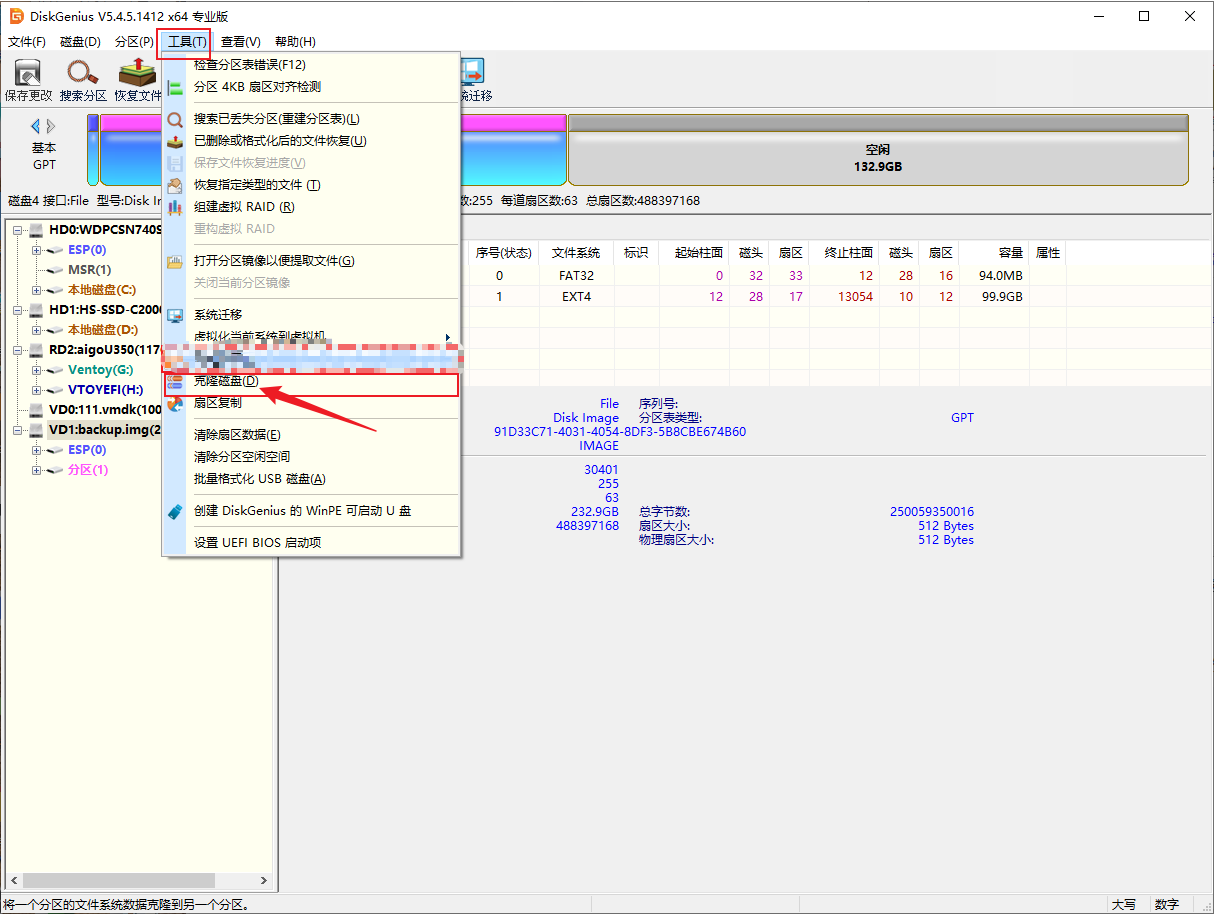Click the 搜索分区 magnifier toolbar icon
The height and width of the screenshot is (914, 1214).
coord(82,73)
